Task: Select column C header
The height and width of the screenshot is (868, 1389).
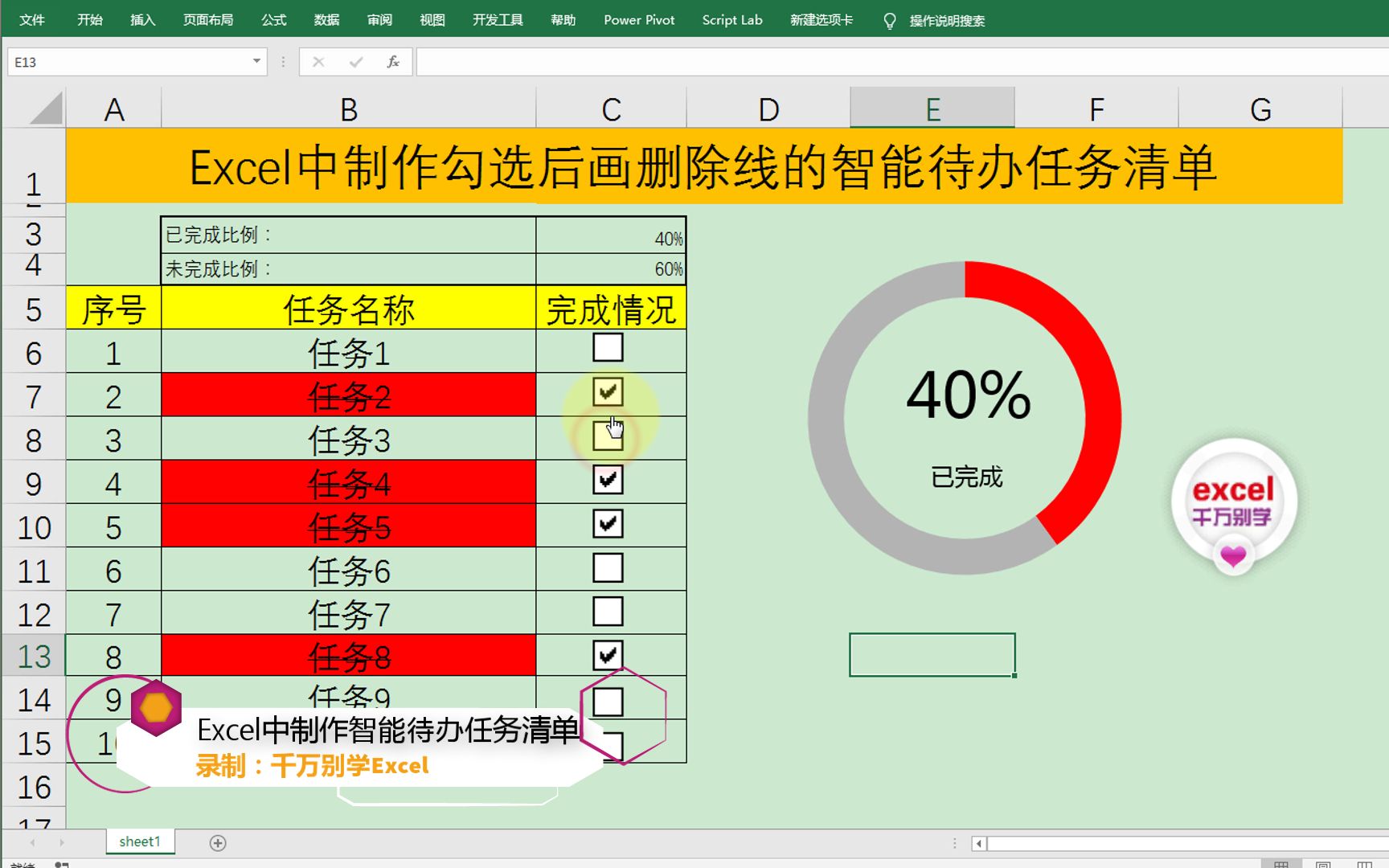Action: pos(611,108)
